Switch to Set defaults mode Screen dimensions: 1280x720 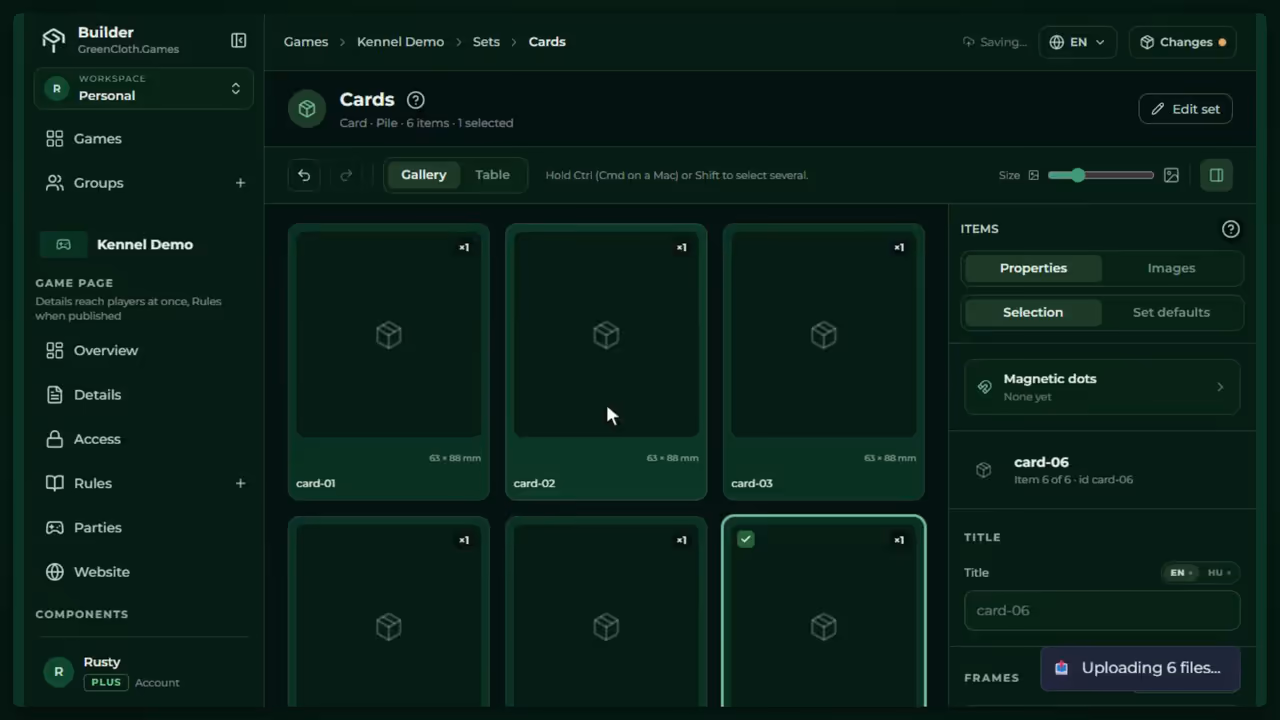point(1171,312)
